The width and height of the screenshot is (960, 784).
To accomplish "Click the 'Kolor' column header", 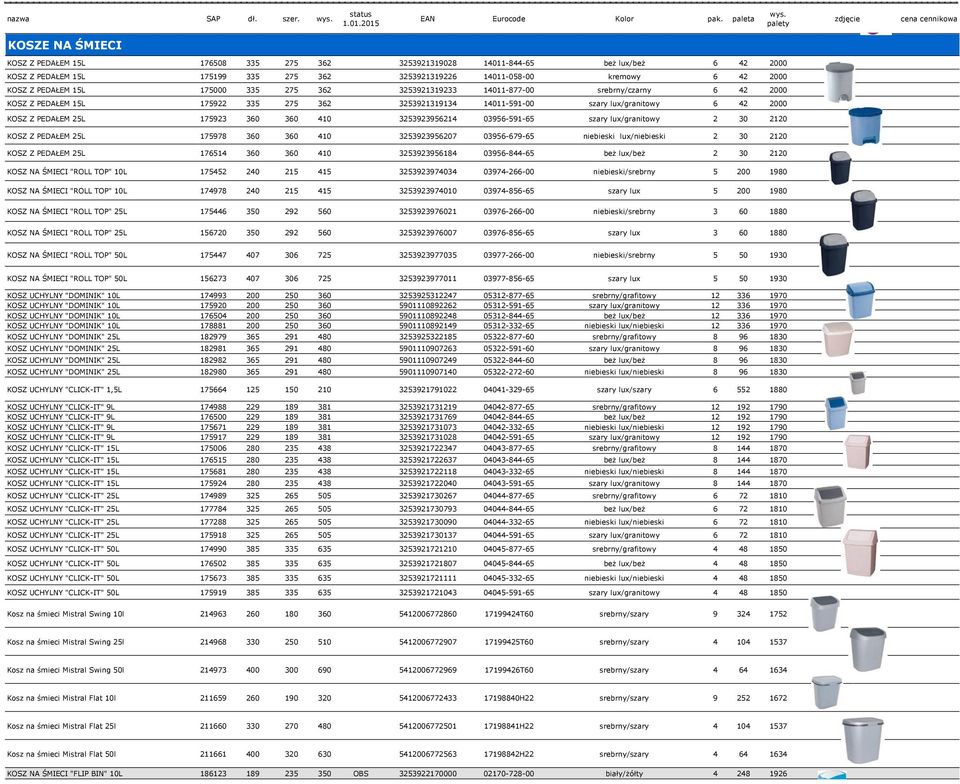I will pyautogui.click(x=624, y=19).
